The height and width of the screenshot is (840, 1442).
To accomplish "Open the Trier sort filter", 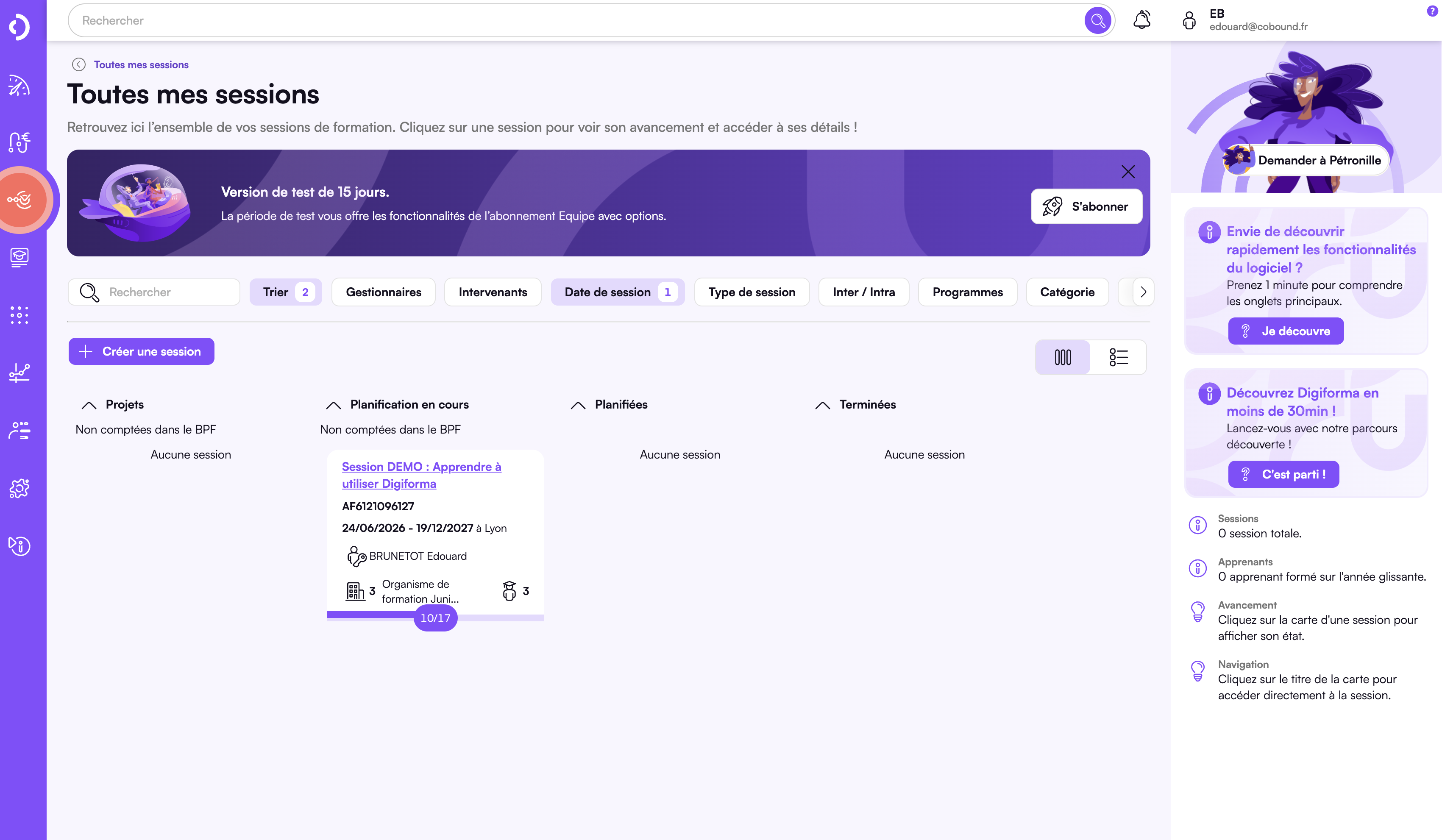I will [286, 292].
